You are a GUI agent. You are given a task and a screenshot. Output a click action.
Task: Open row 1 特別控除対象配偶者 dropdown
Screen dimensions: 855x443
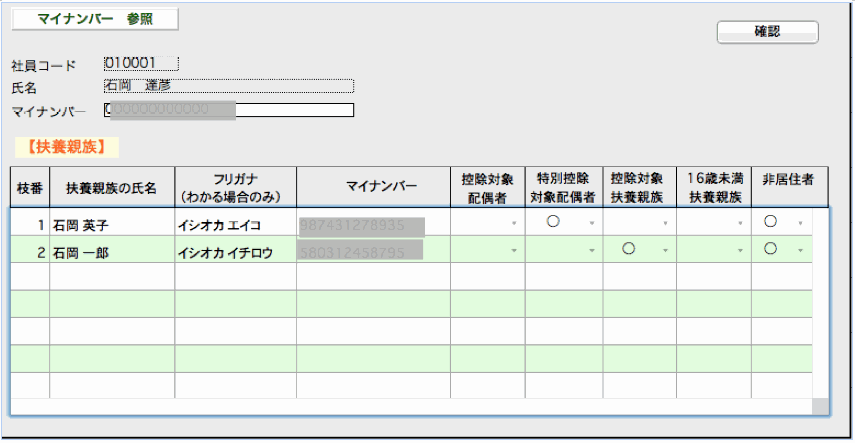[591, 224]
